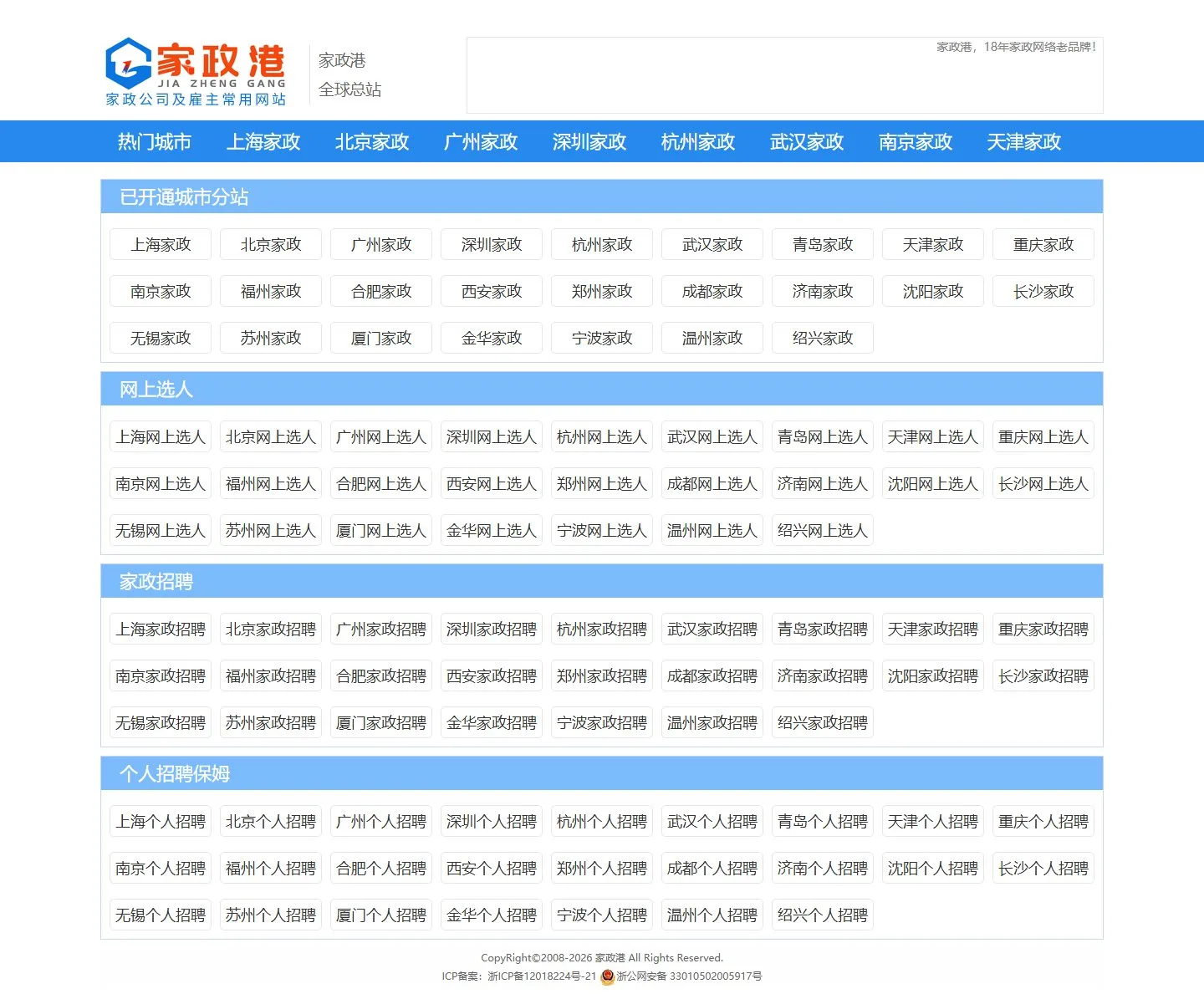Open 无锡网上选人
This screenshot has width=1204, height=994.
[x=161, y=530]
